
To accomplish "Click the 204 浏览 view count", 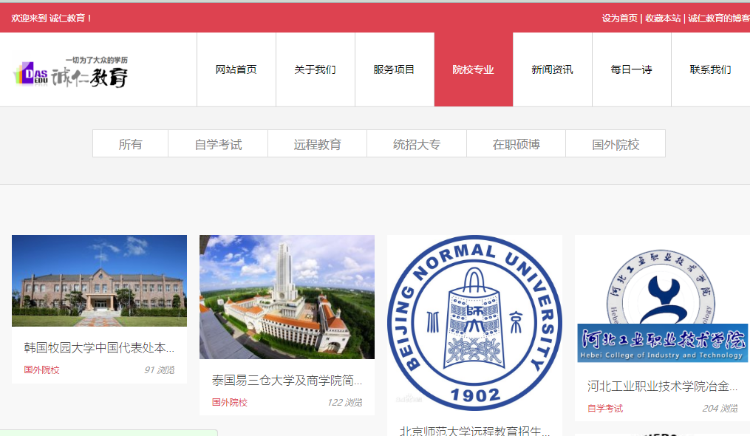I will point(720,408).
